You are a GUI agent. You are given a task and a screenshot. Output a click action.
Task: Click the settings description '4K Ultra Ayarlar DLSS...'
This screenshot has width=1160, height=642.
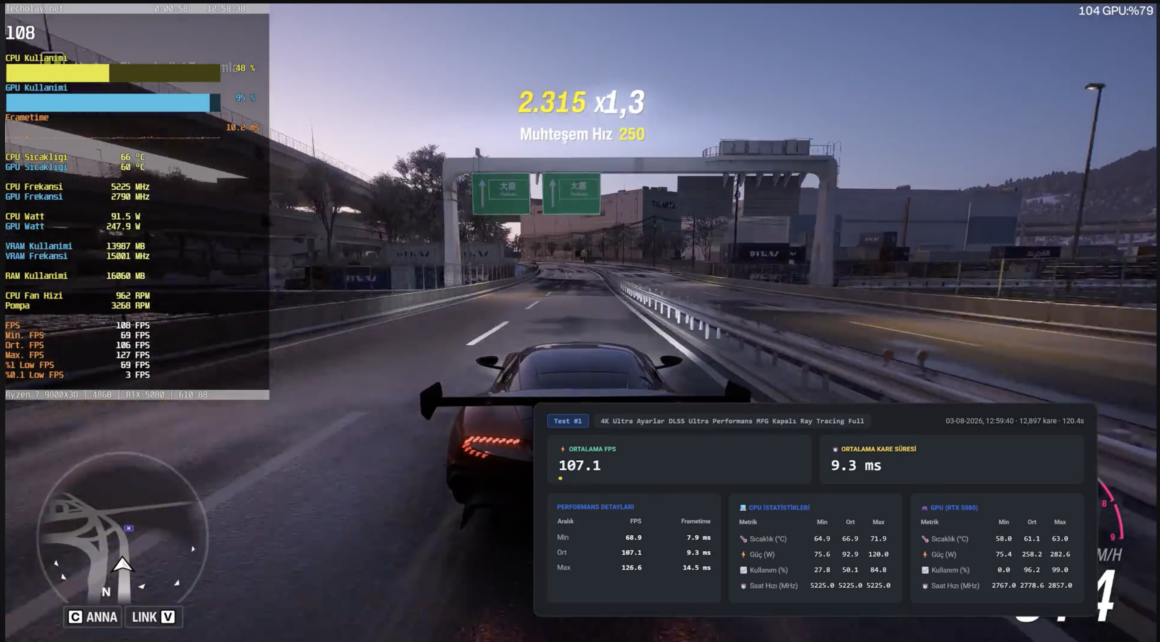732,421
